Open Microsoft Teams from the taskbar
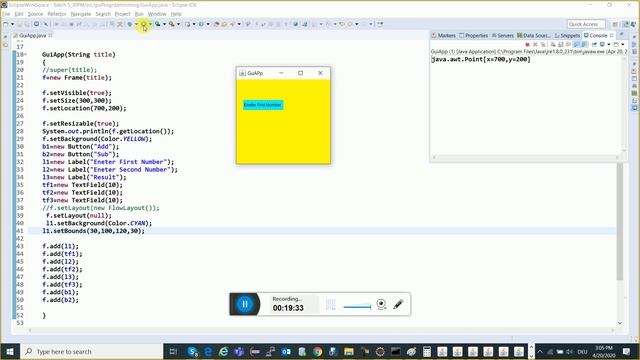This screenshot has width=640, height=360. coord(239,351)
